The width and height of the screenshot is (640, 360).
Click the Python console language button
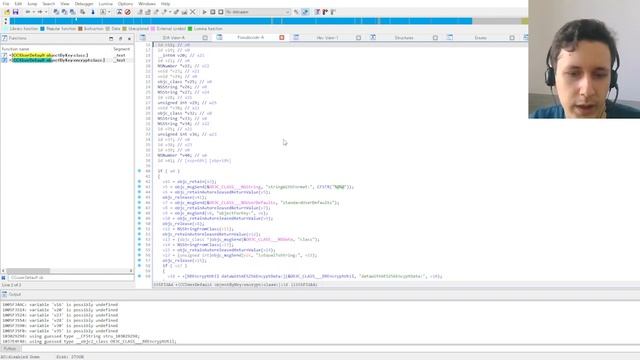click(9, 349)
